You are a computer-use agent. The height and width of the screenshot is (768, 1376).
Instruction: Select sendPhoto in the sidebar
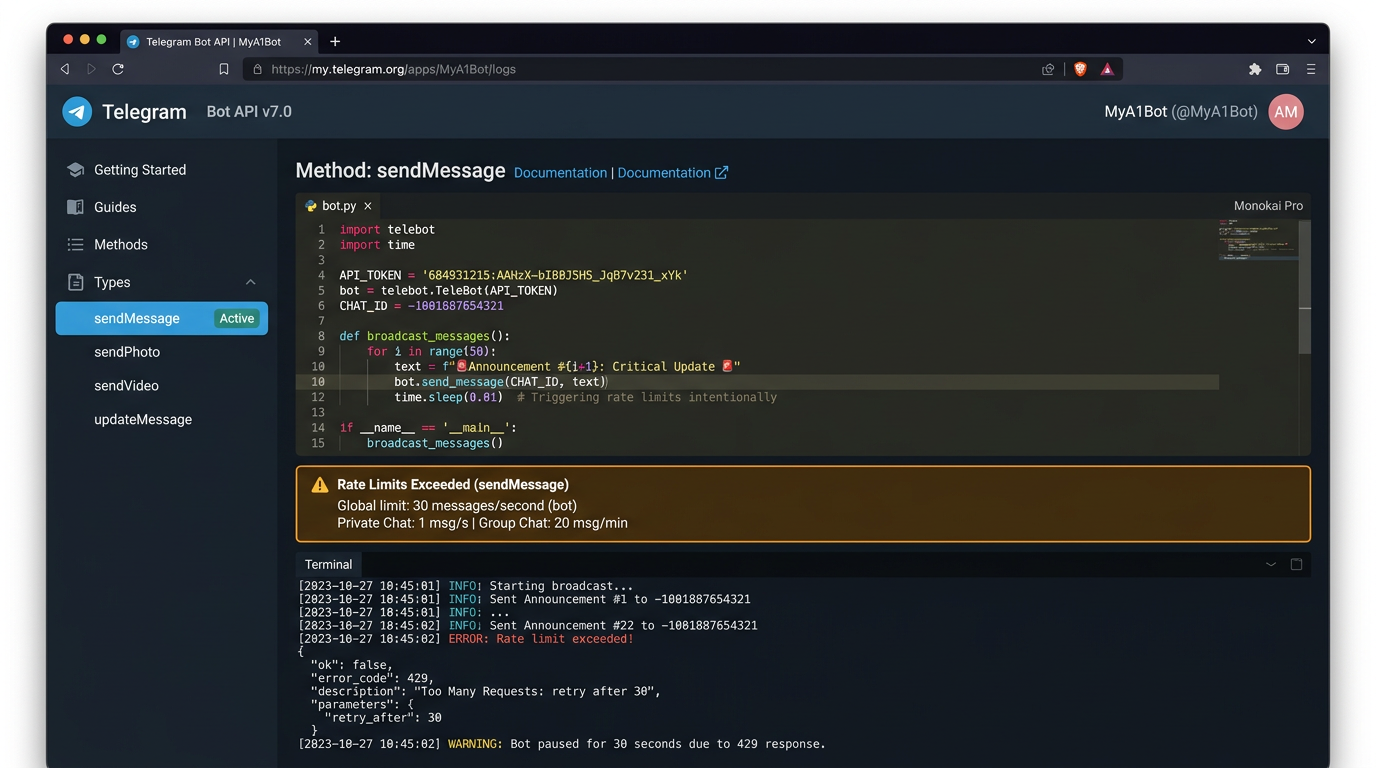pos(127,352)
